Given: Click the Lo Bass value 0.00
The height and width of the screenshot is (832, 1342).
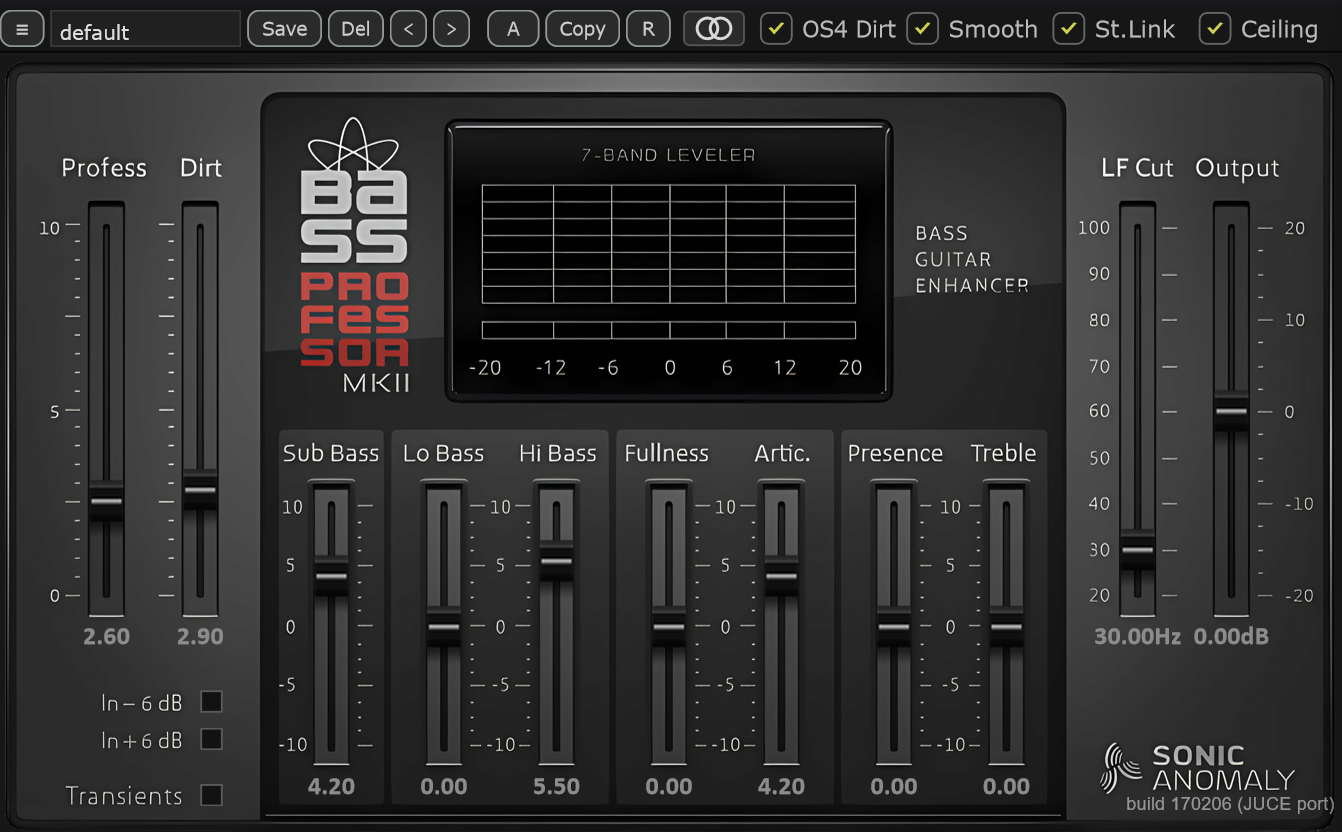Looking at the screenshot, I should (444, 787).
